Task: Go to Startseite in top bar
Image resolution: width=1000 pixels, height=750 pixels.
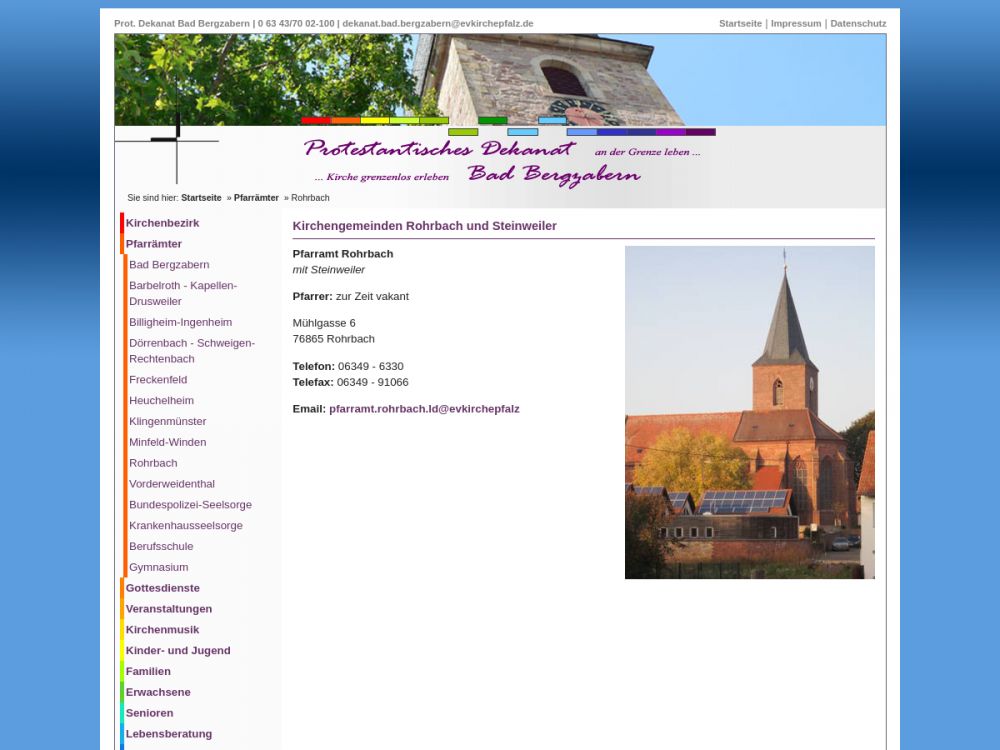Action: click(740, 23)
